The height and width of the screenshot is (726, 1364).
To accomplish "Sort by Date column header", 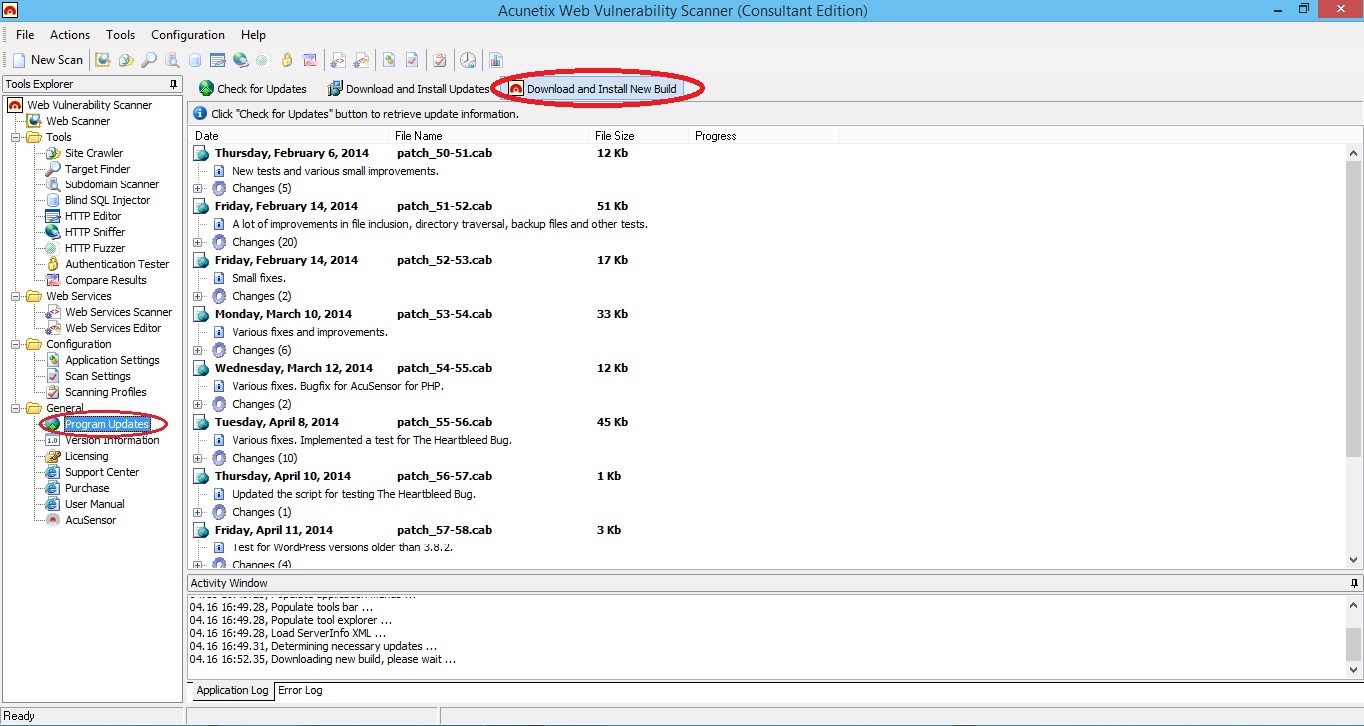I will point(289,136).
